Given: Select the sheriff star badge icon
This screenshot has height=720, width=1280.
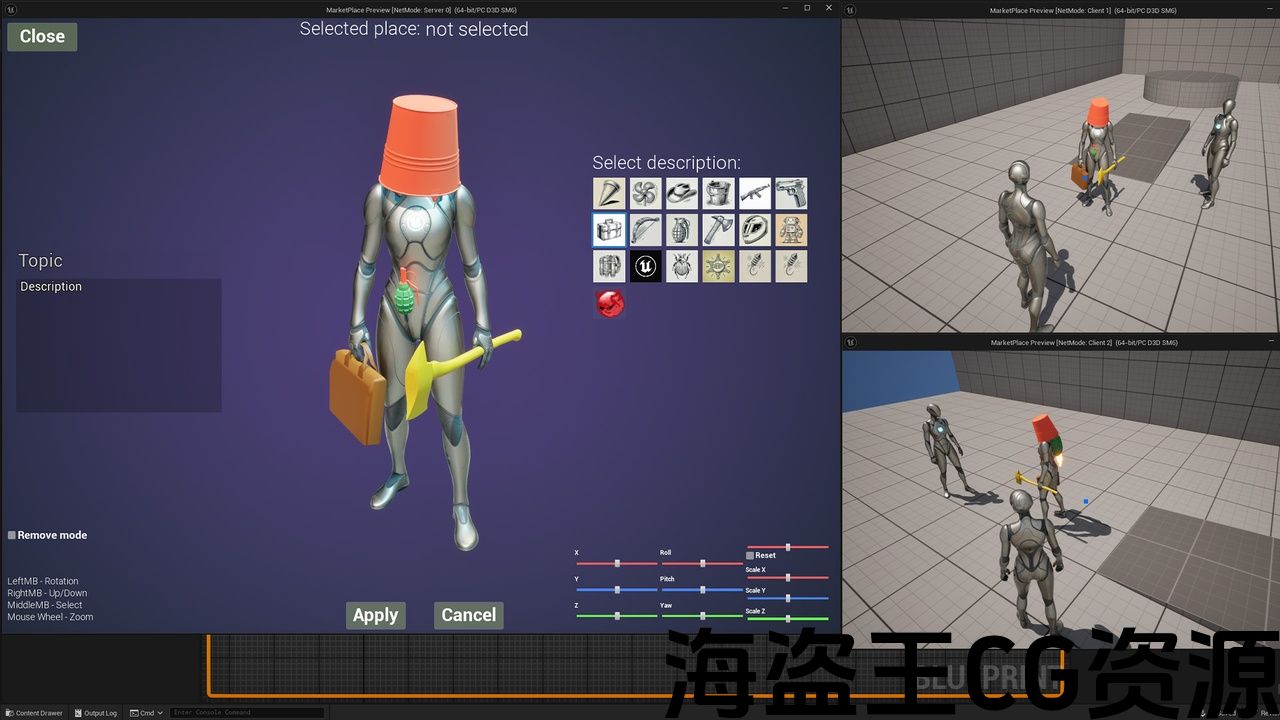Looking at the screenshot, I should click(x=718, y=266).
